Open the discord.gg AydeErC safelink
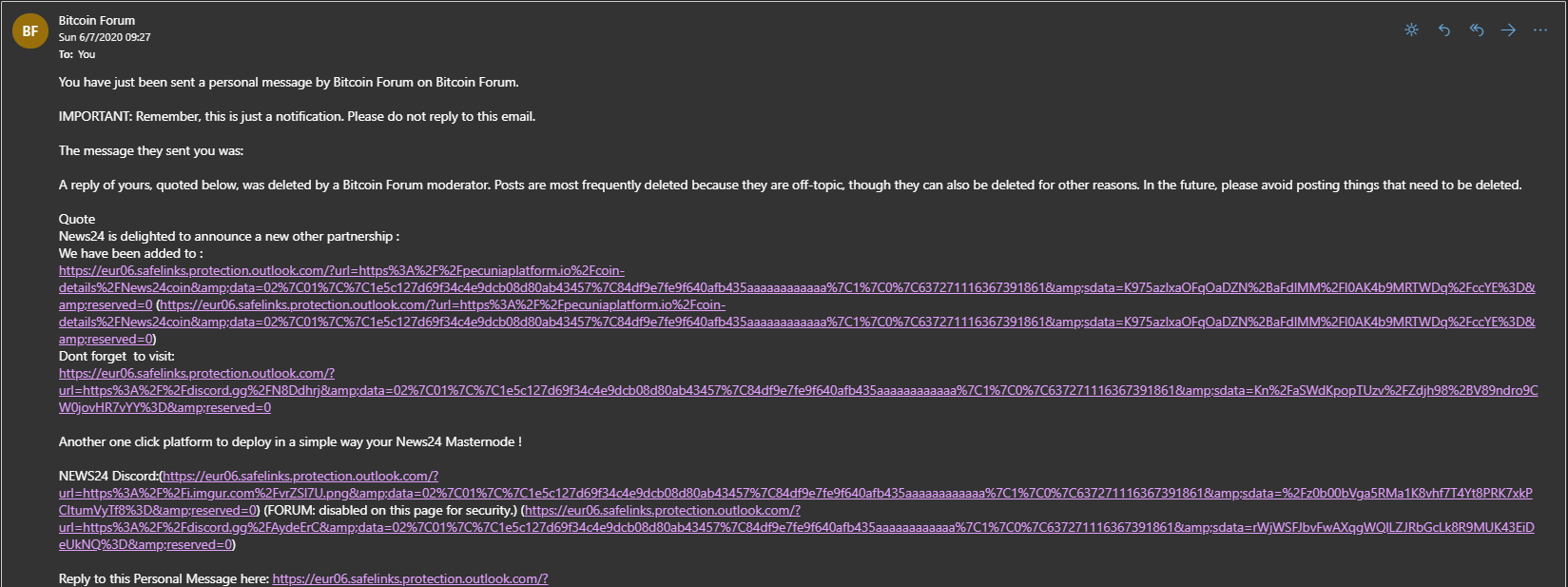The image size is (1568, 587). pos(797,527)
